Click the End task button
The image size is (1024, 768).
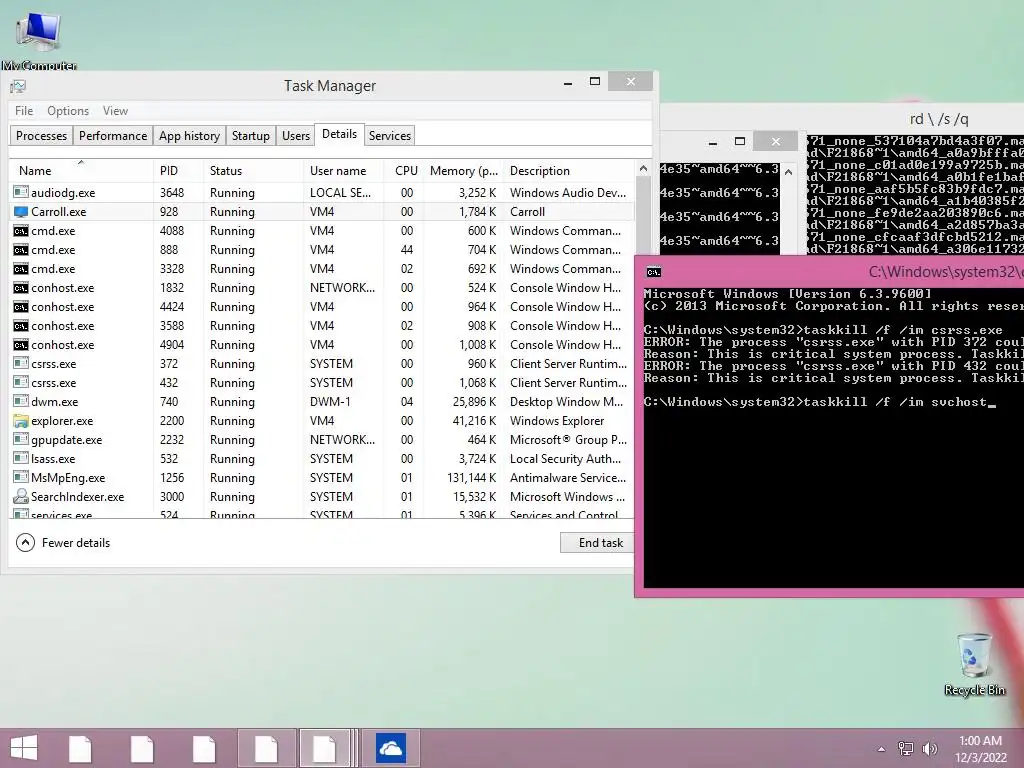(598, 543)
